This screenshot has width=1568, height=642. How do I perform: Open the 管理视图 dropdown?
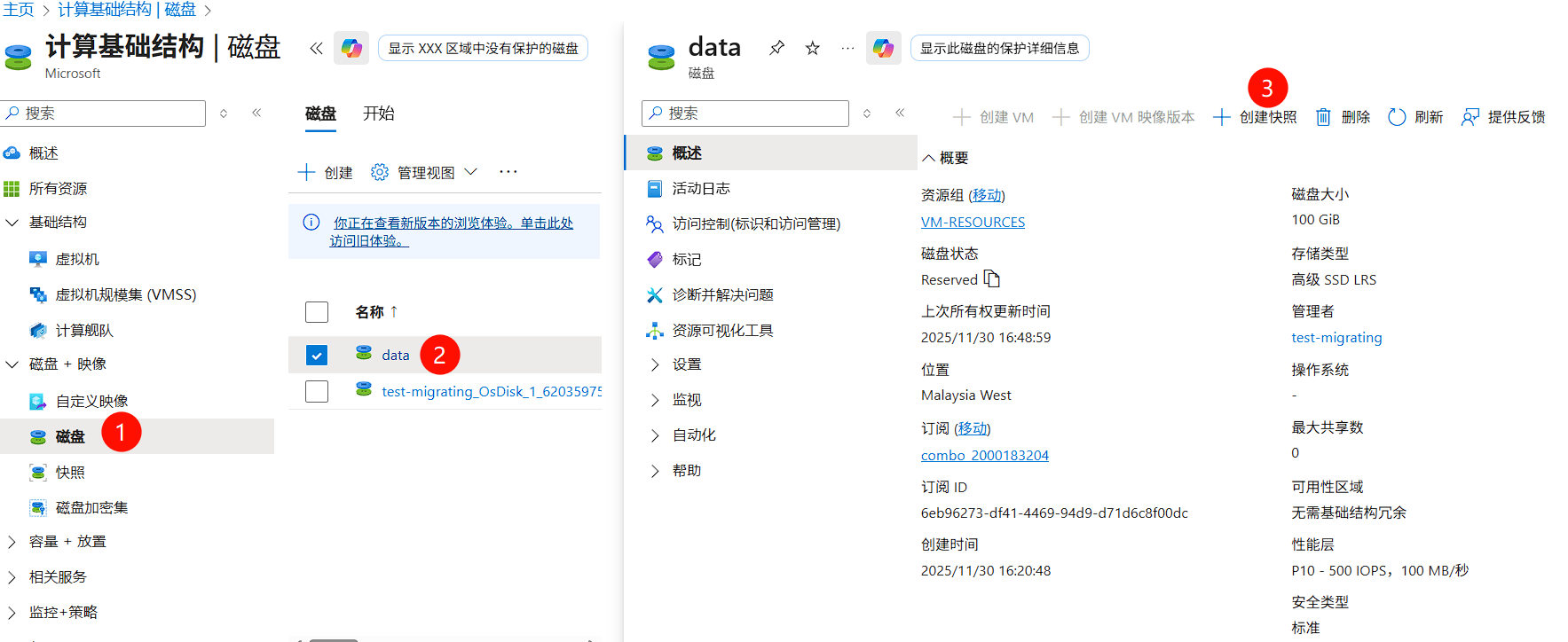point(425,172)
